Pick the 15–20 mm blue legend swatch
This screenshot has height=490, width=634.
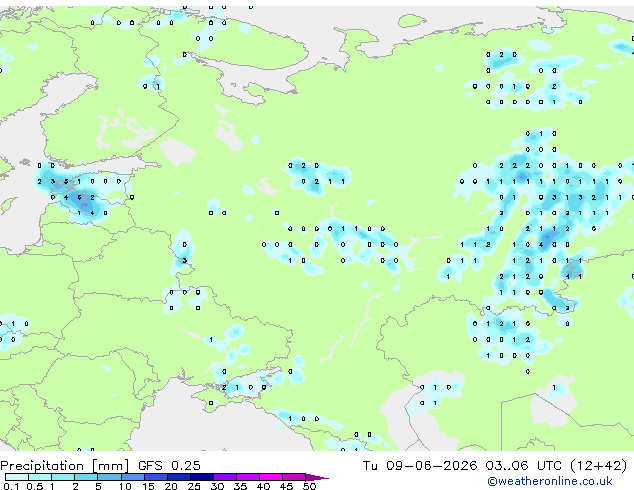[x=156, y=477]
